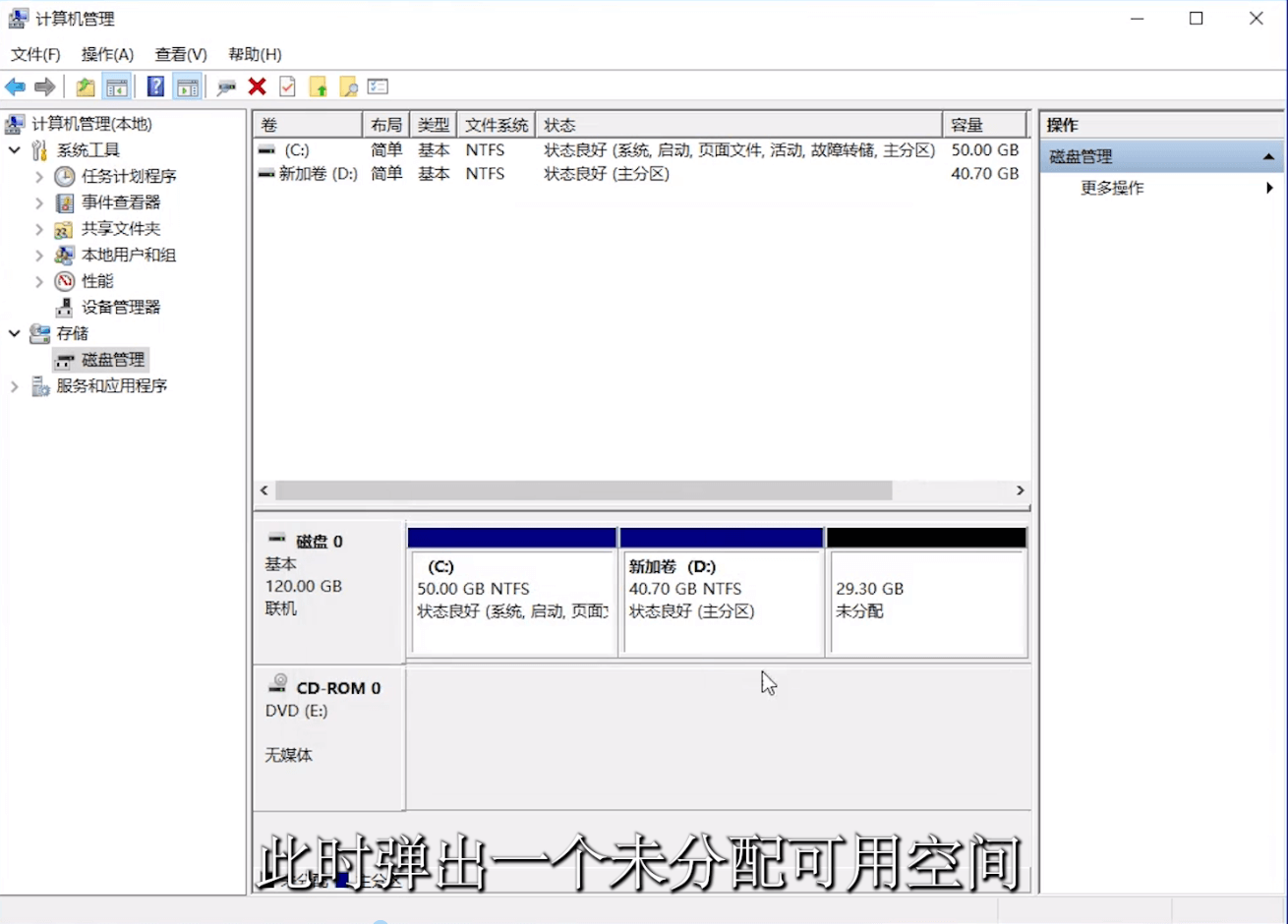Click the 设备管理器 icon
Viewport: 1288px width, 924px height.
click(x=64, y=308)
